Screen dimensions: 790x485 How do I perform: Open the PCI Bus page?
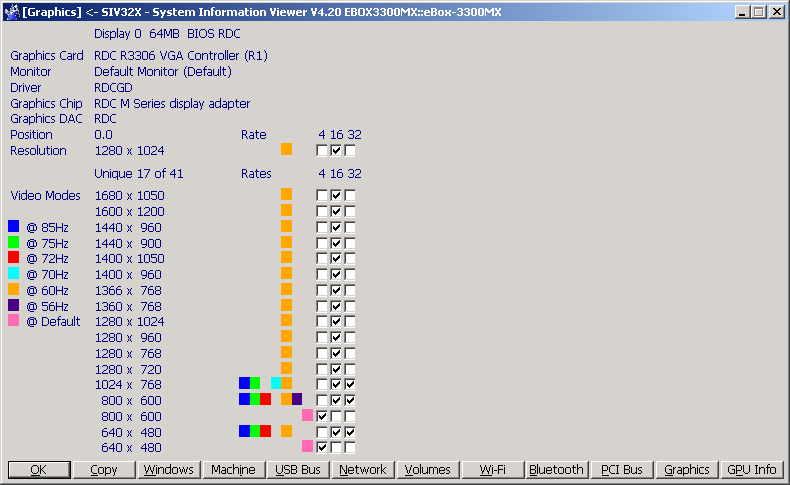tap(621, 469)
